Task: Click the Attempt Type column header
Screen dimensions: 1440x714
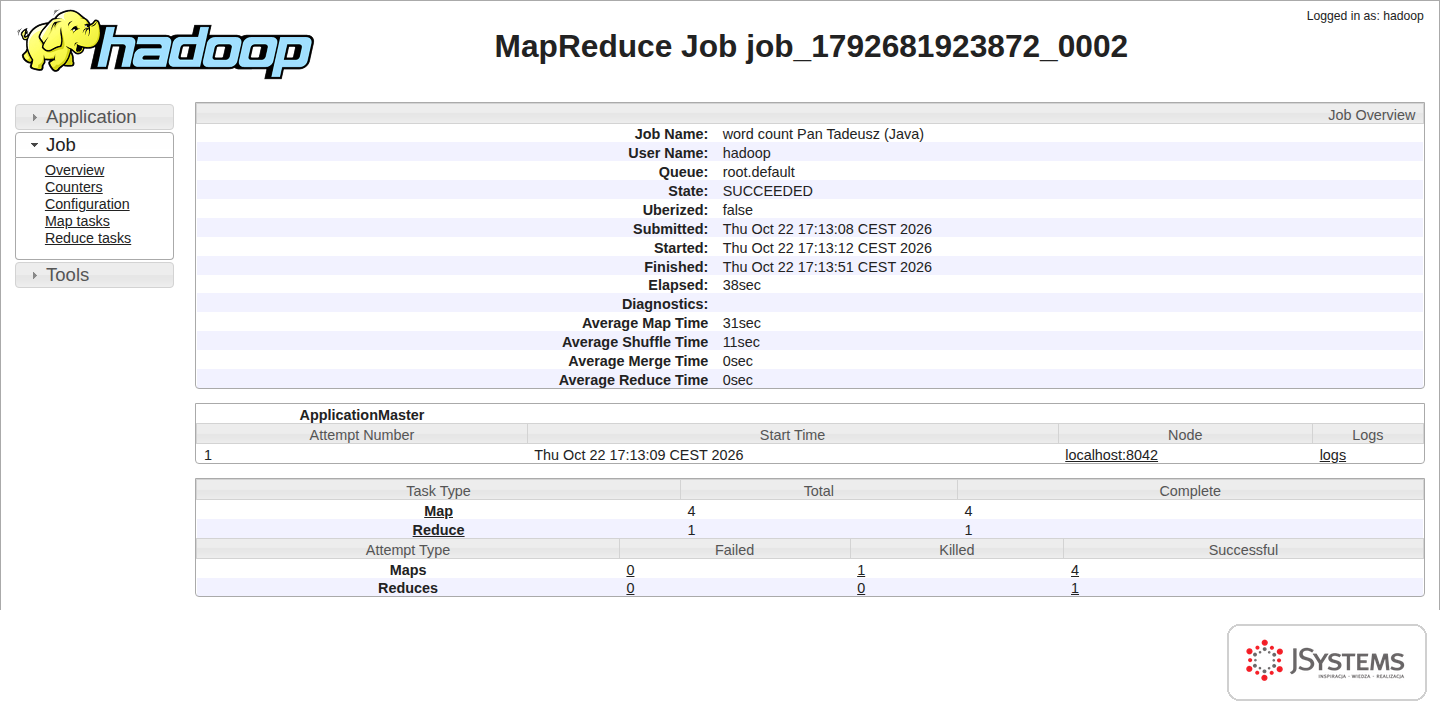Action: (408, 550)
